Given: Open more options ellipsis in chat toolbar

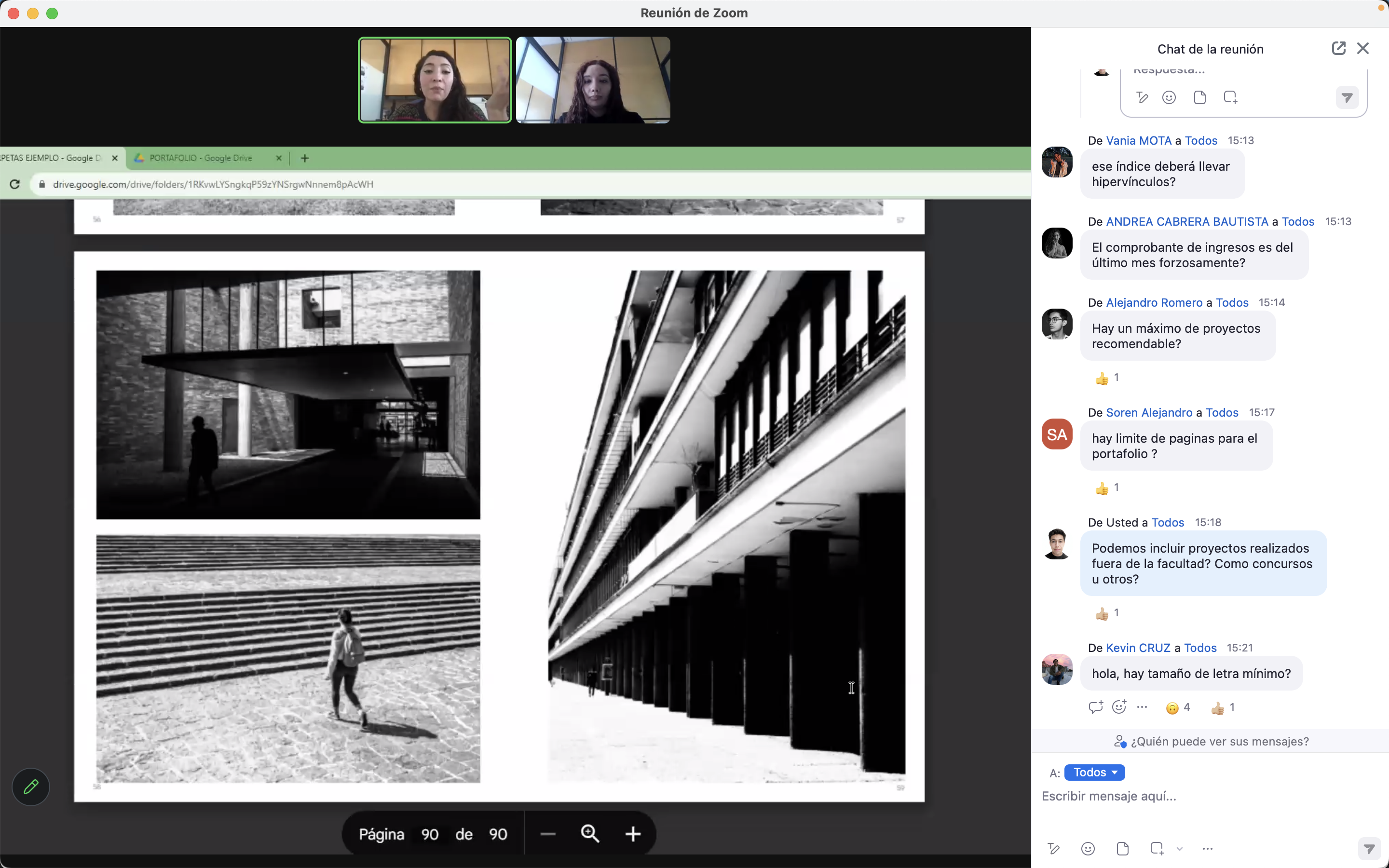Looking at the screenshot, I should [1207, 849].
